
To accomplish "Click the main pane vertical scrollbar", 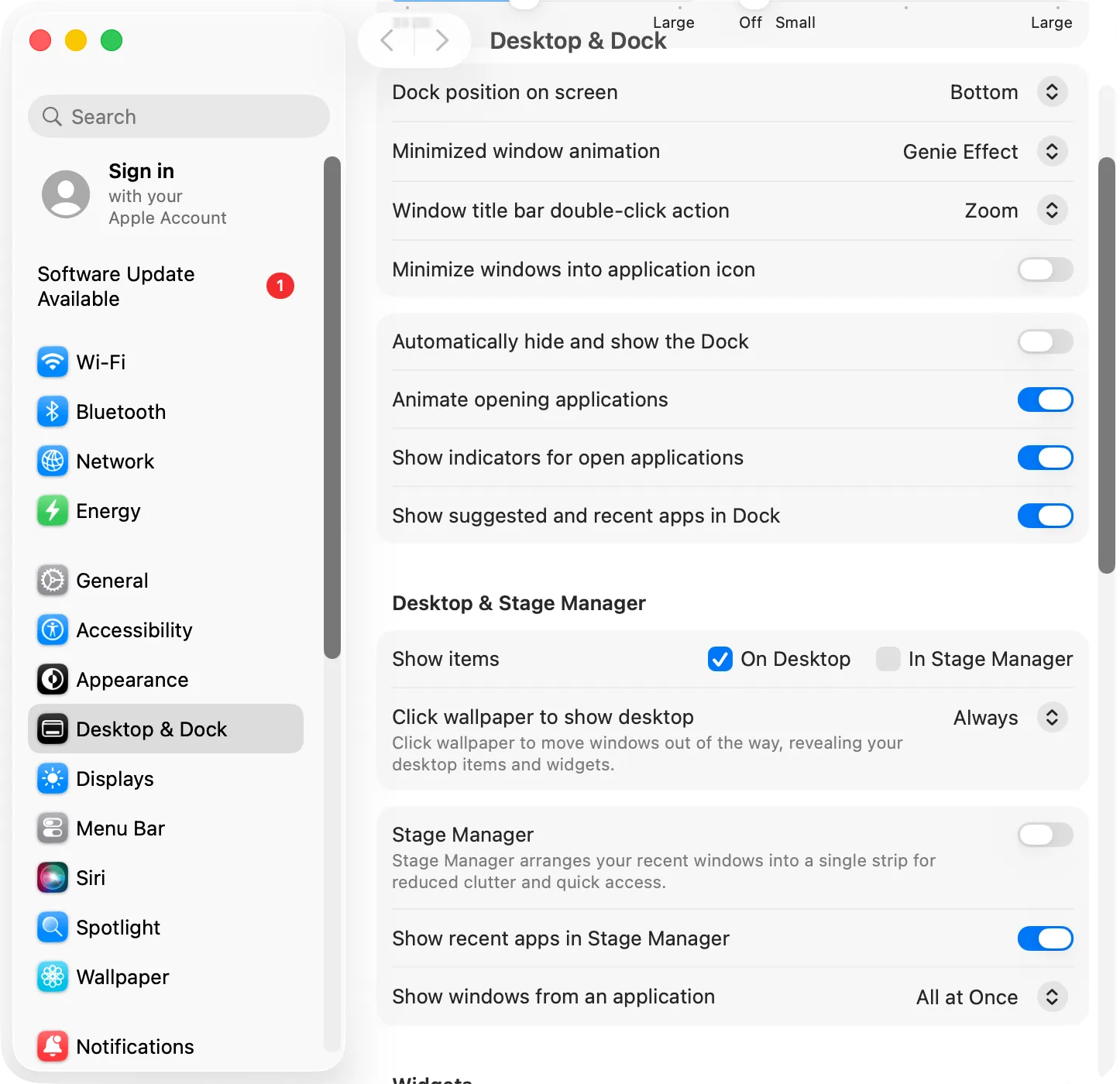I will tap(1107, 365).
